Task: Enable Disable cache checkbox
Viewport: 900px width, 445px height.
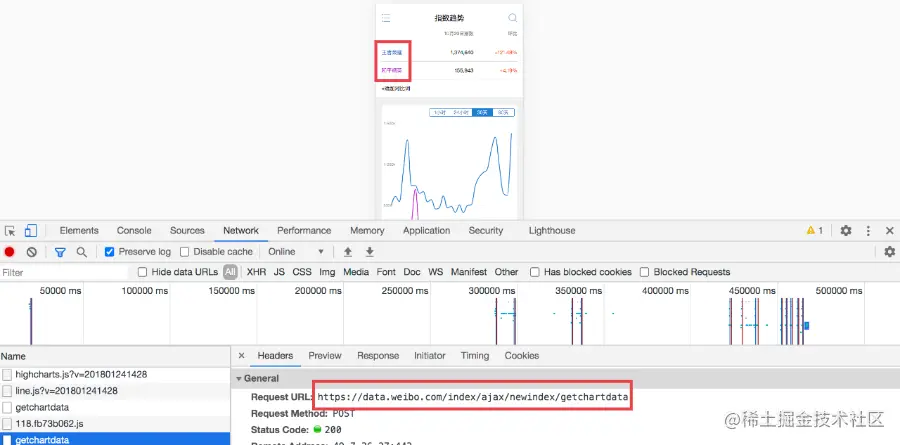Action: (x=184, y=252)
